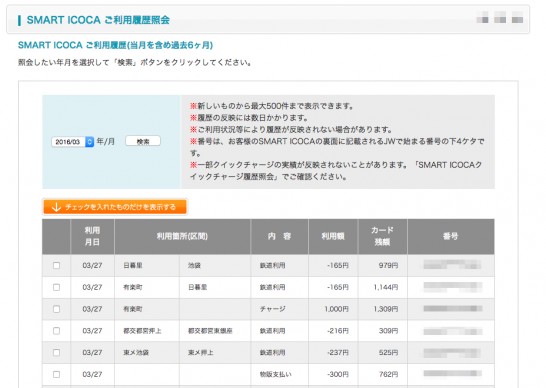Click the 309円 balance cell
The width and height of the screenshot is (546, 388).
[382, 331]
